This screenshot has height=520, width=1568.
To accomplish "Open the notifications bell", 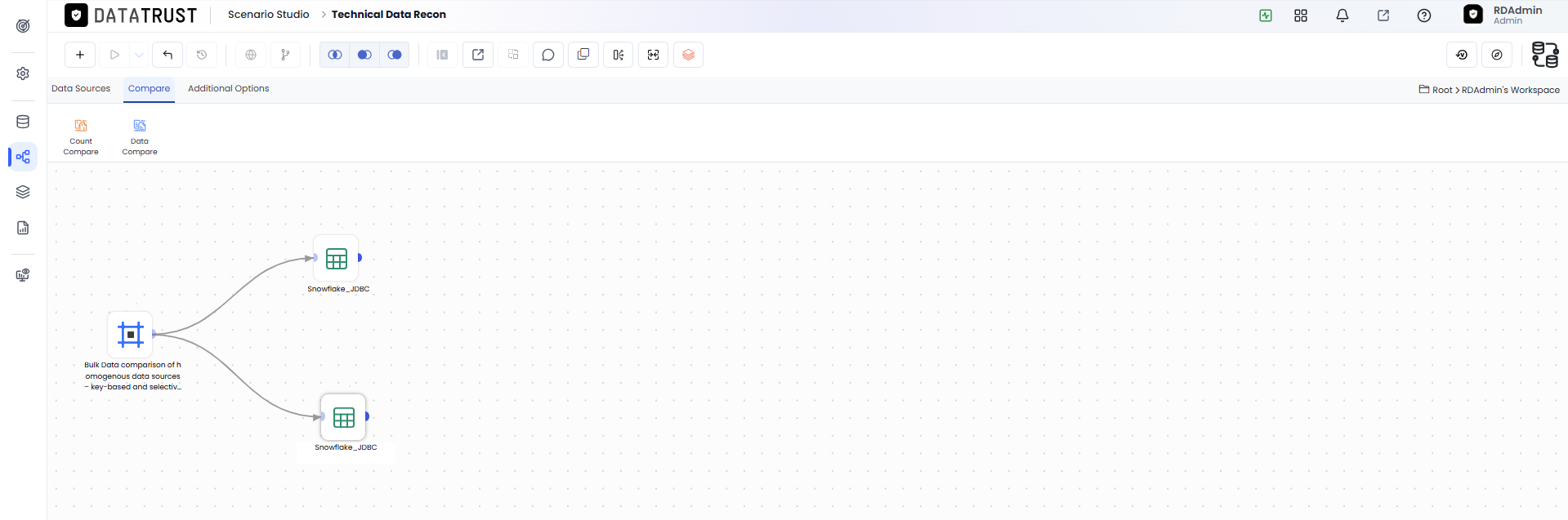I will click(x=1342, y=16).
